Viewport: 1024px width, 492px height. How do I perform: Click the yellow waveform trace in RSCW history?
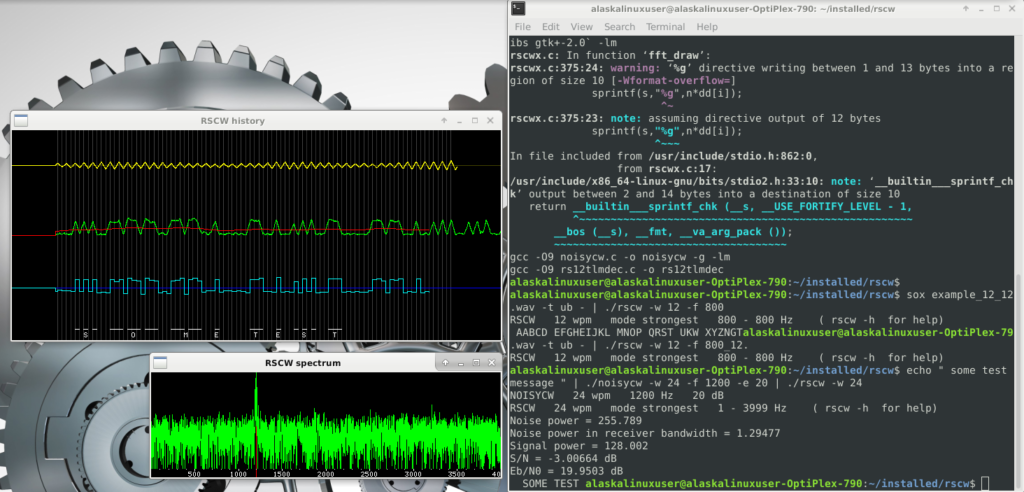point(250,164)
